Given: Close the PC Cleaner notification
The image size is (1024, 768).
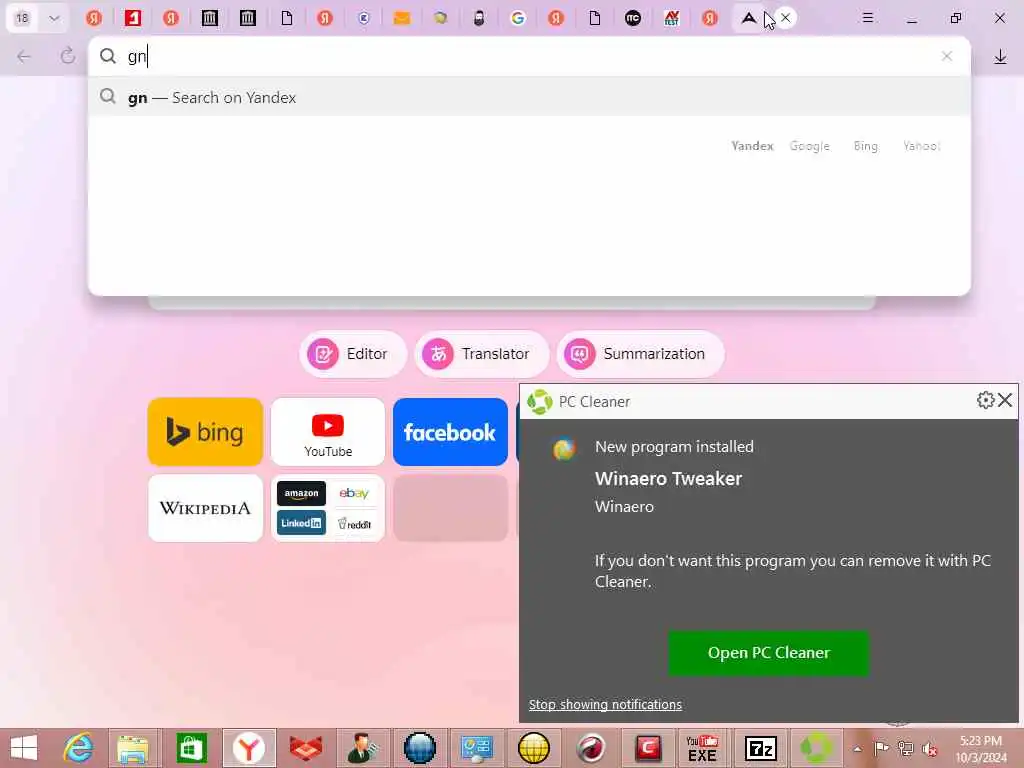Looking at the screenshot, I should [1005, 400].
